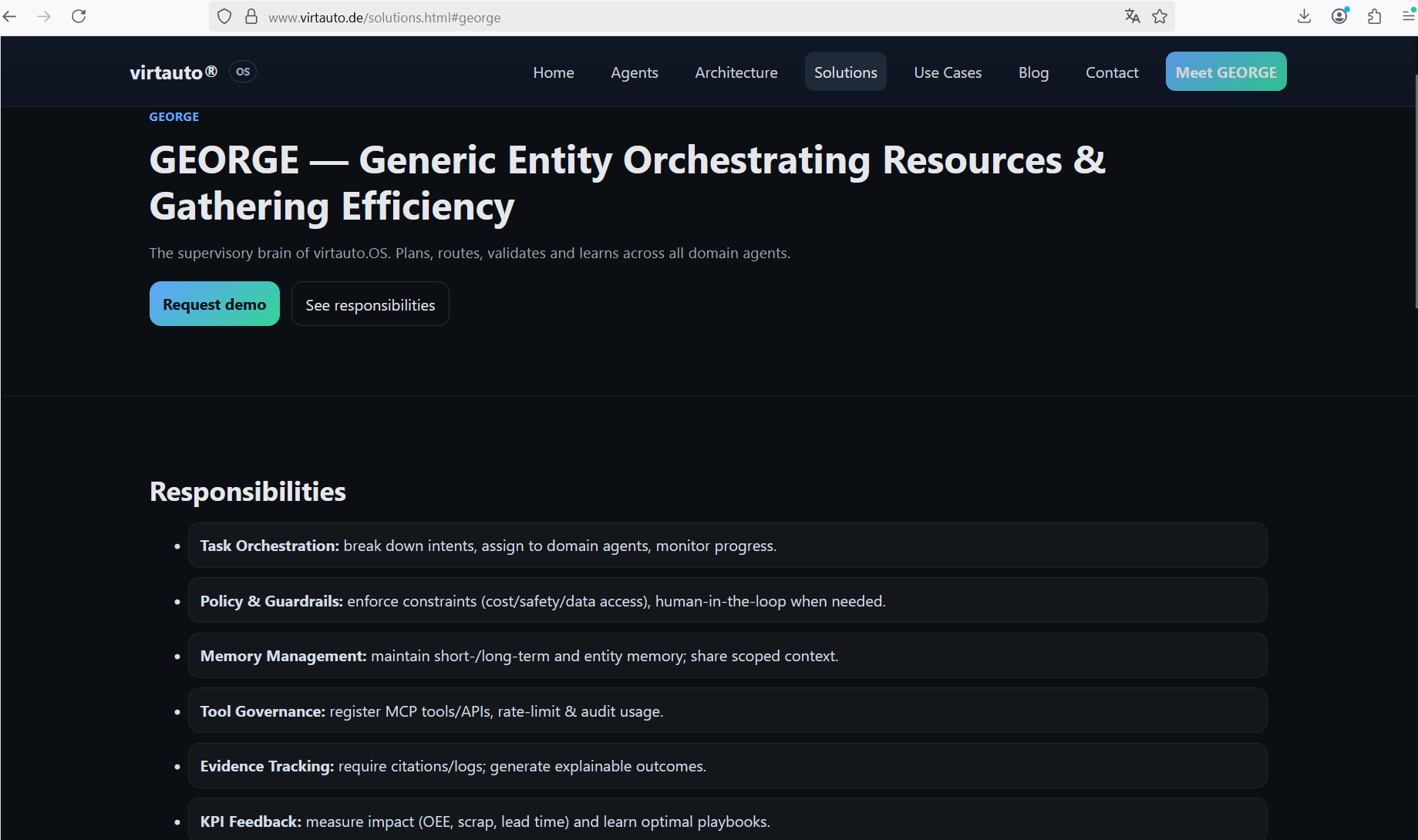Open the downloads icon

(1304, 16)
